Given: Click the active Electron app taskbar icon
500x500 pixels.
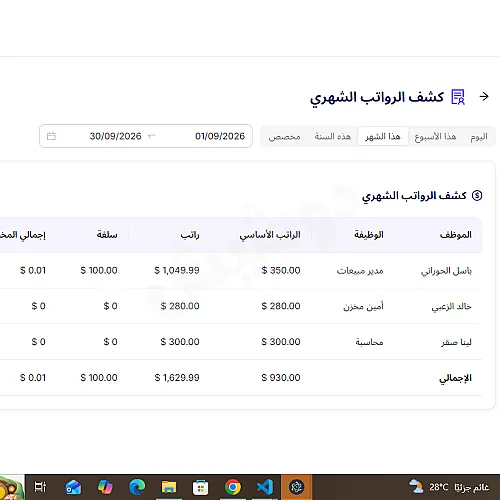Looking at the screenshot, I should coord(297,487).
